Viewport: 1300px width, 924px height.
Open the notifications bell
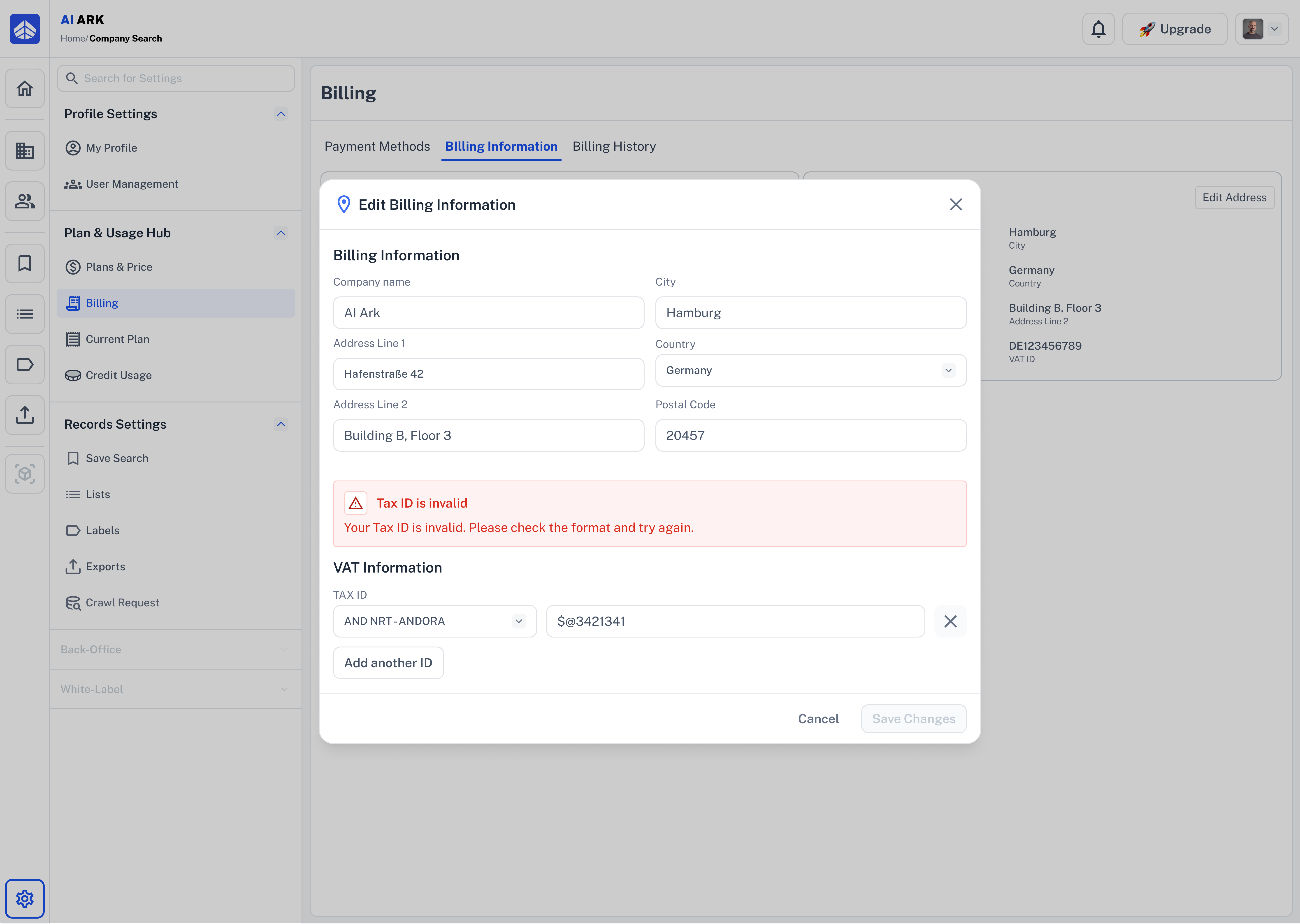coord(1098,29)
